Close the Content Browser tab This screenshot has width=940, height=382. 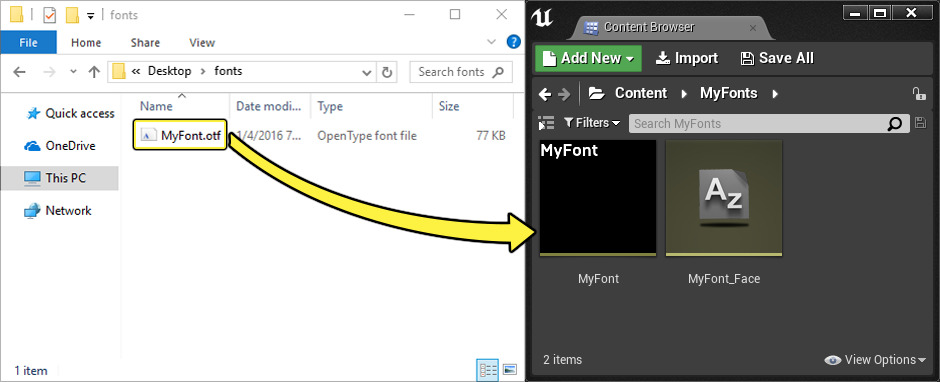(x=752, y=28)
